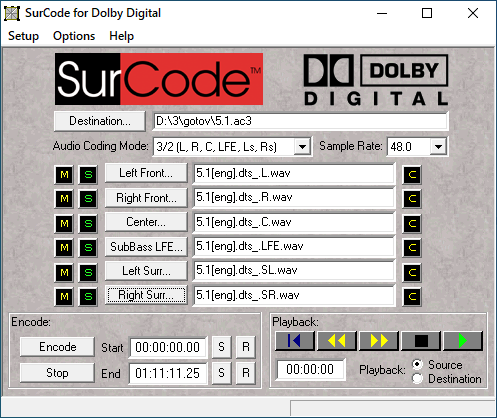Click the rewind to start playback button
The width and height of the screenshot is (497, 418).
pyautogui.click(x=295, y=341)
